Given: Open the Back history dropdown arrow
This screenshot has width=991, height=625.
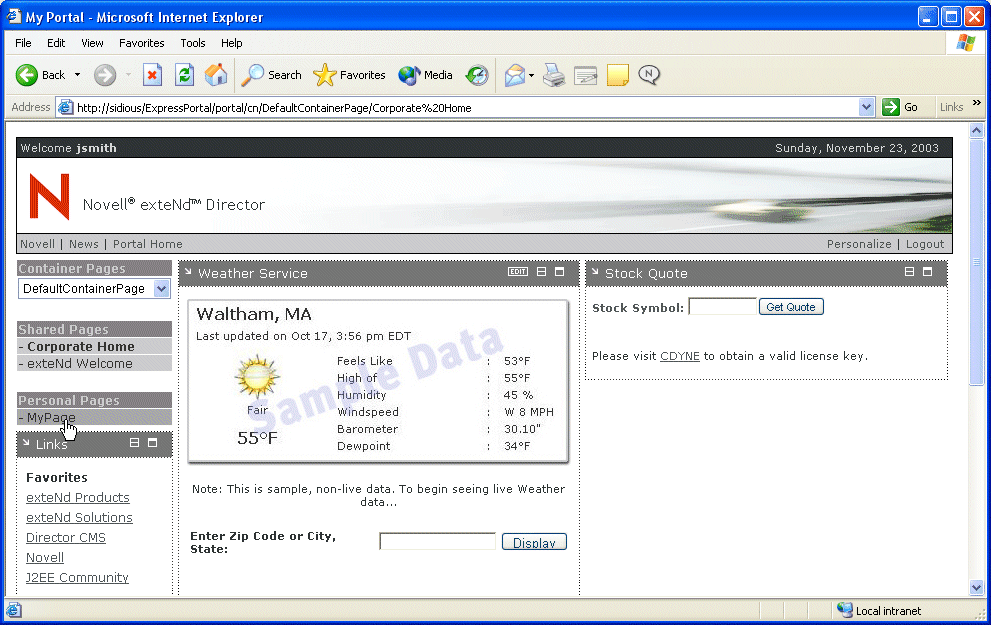Looking at the screenshot, I should coord(77,75).
